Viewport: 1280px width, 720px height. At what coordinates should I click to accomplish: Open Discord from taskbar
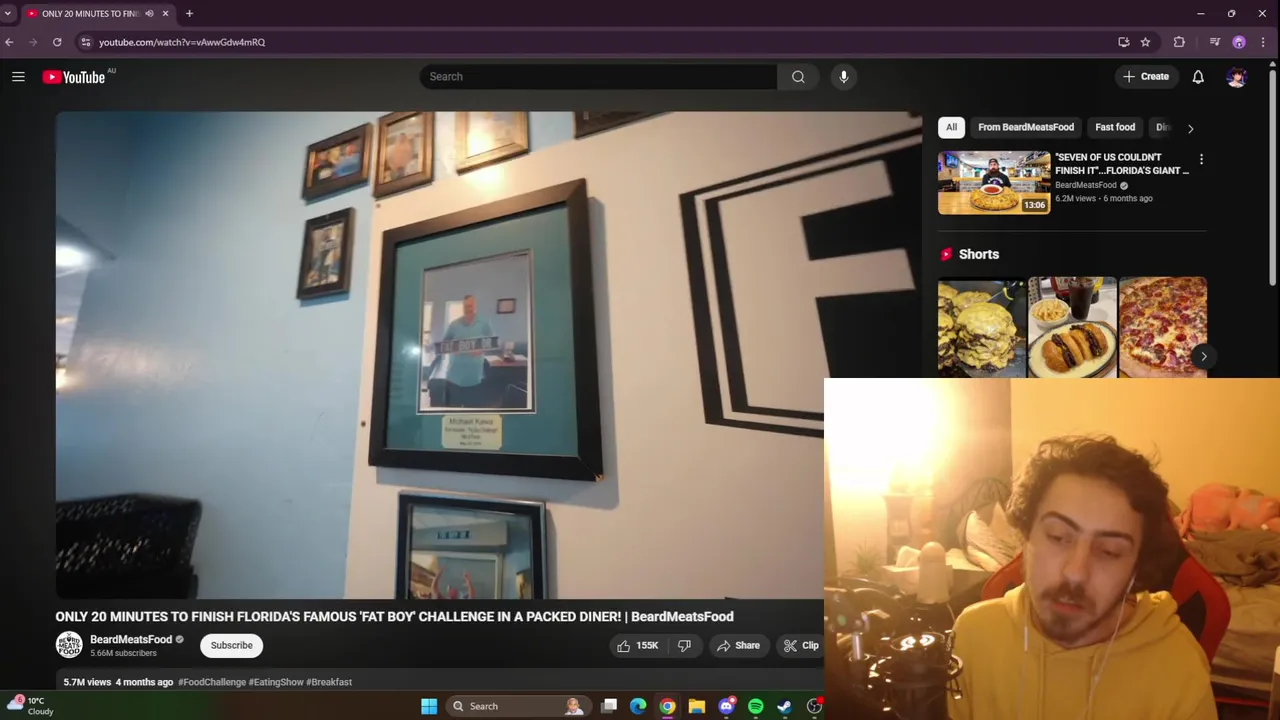(727, 706)
